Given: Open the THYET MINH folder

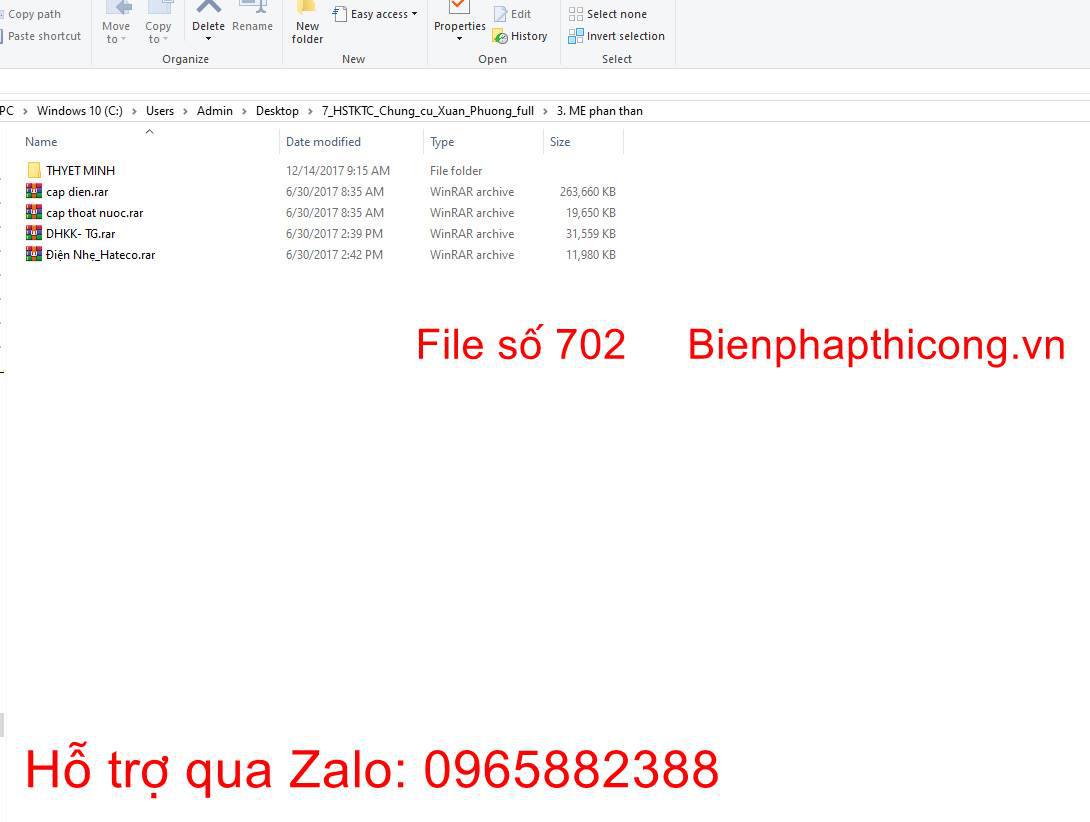Looking at the screenshot, I should 80,171.
